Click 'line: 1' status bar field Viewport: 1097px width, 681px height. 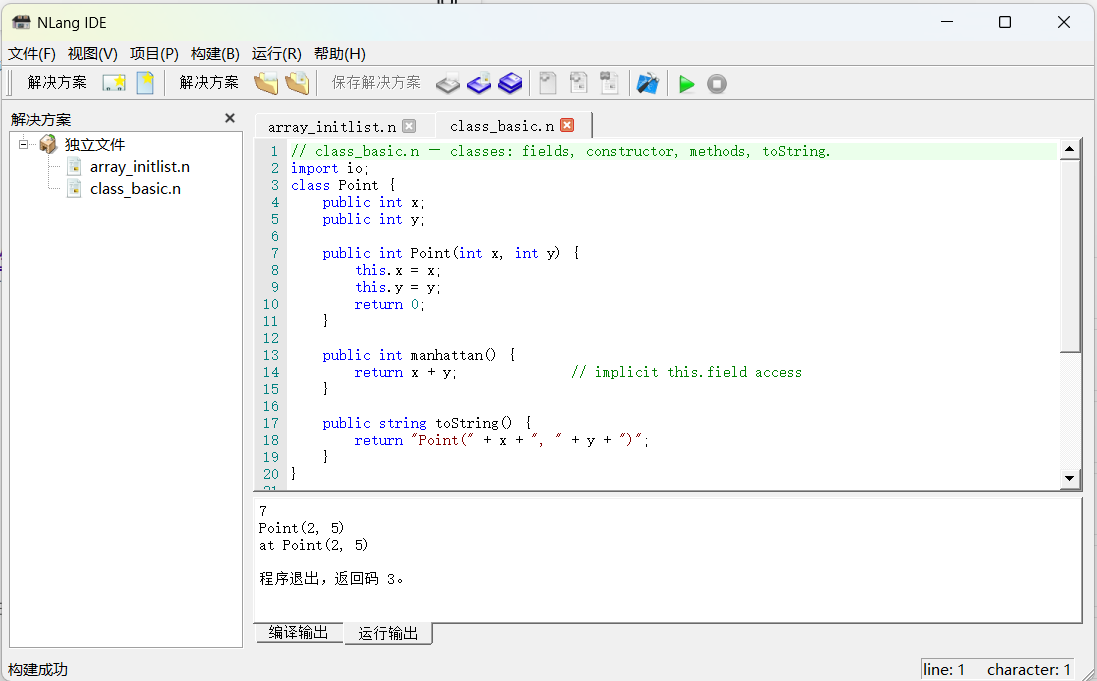943,670
